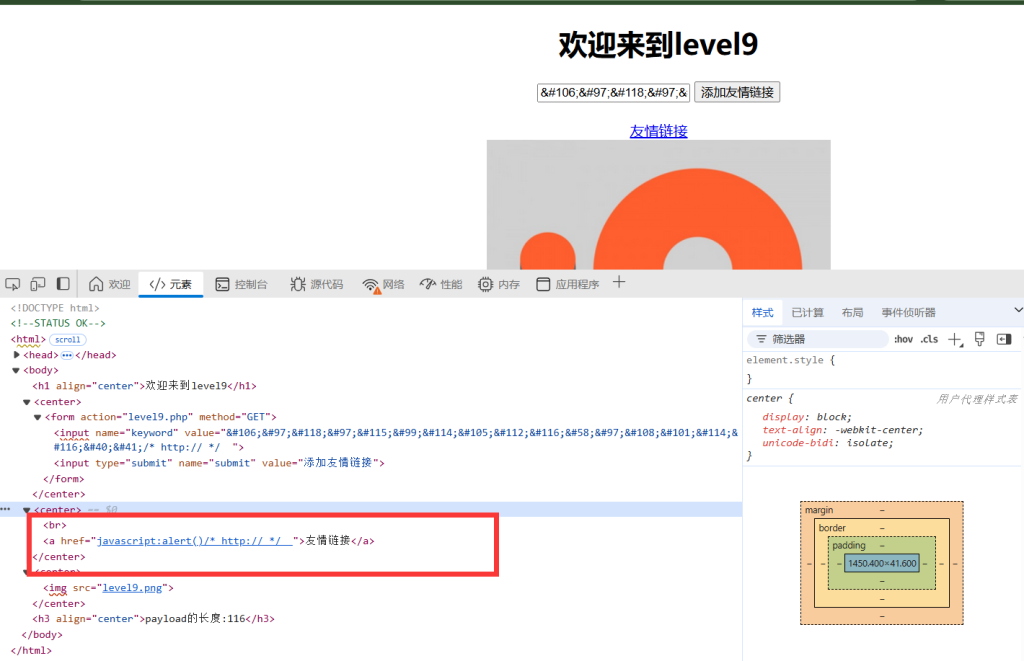Toggle the DevTools sidebar dock icon
Screen dimensions: 1024x661
(63, 284)
